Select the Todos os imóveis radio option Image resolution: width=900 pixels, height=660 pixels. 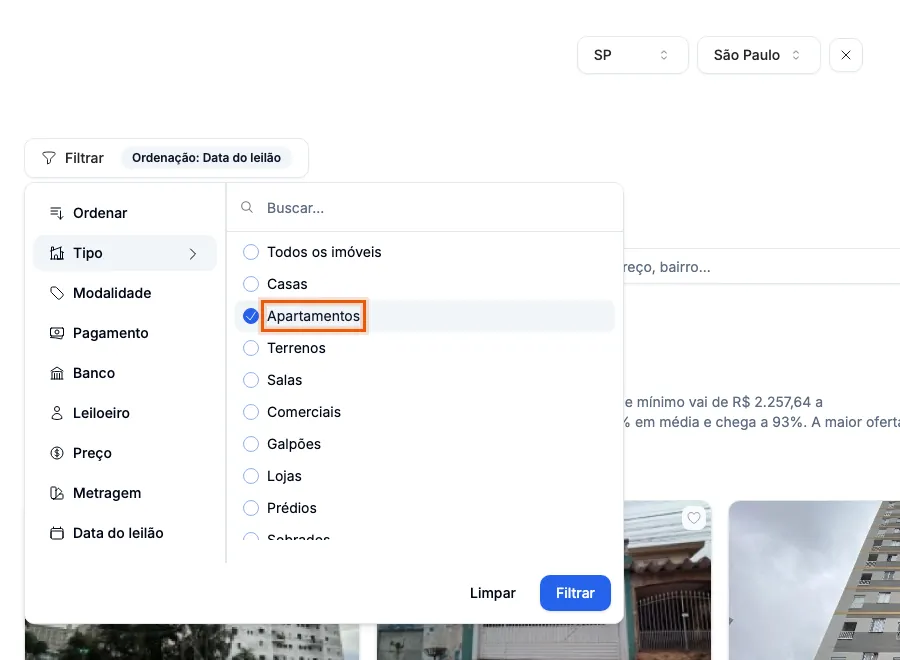click(x=251, y=252)
